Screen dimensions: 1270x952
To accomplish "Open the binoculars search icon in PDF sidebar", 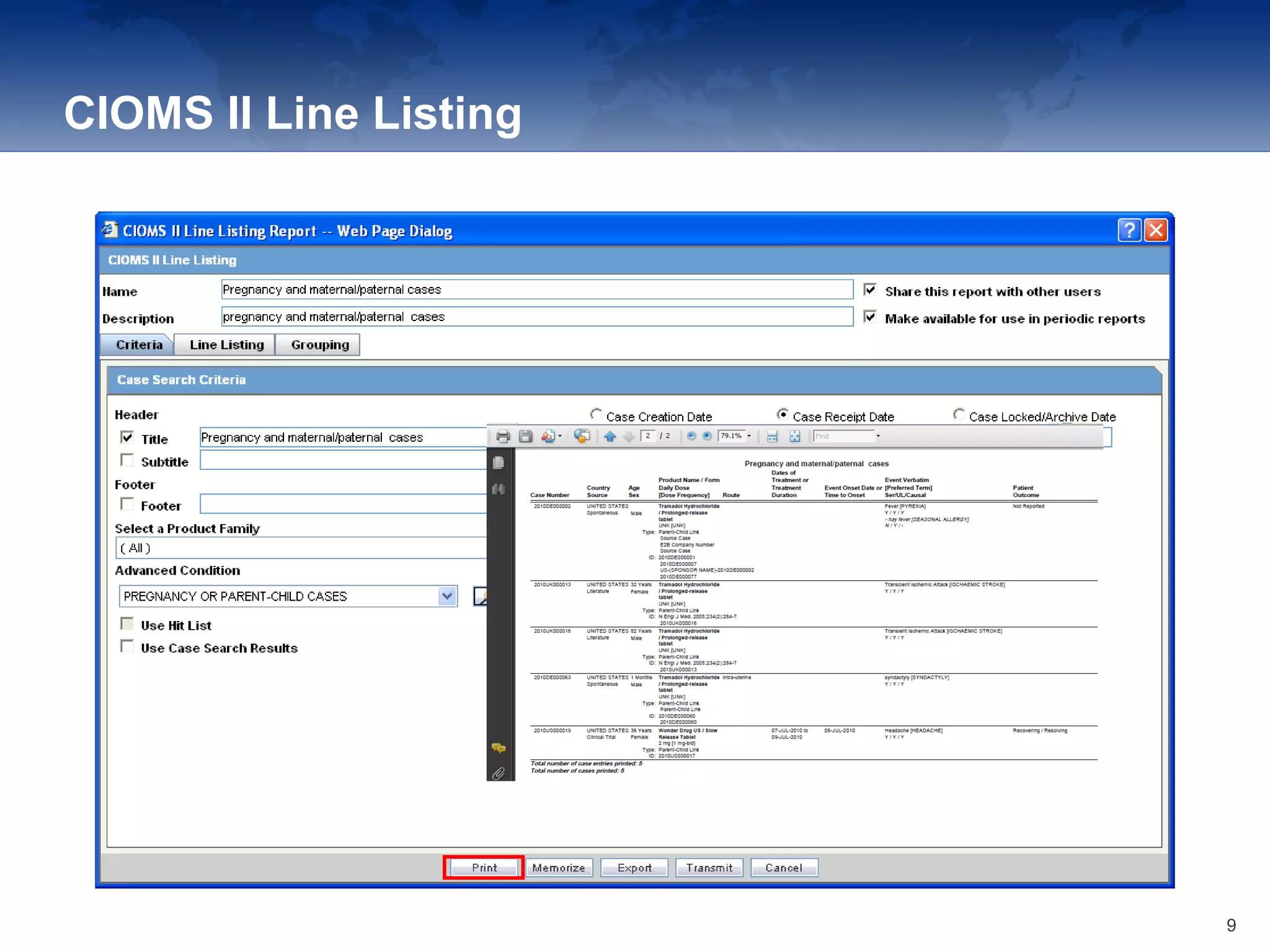I will [498, 489].
